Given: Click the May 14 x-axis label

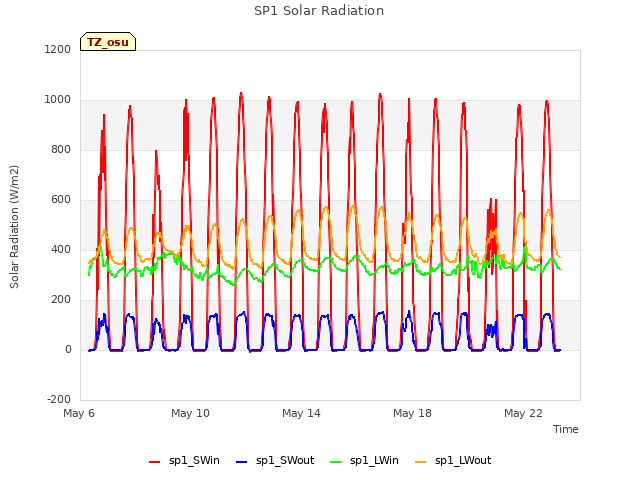Looking at the screenshot, I should pos(301,413).
